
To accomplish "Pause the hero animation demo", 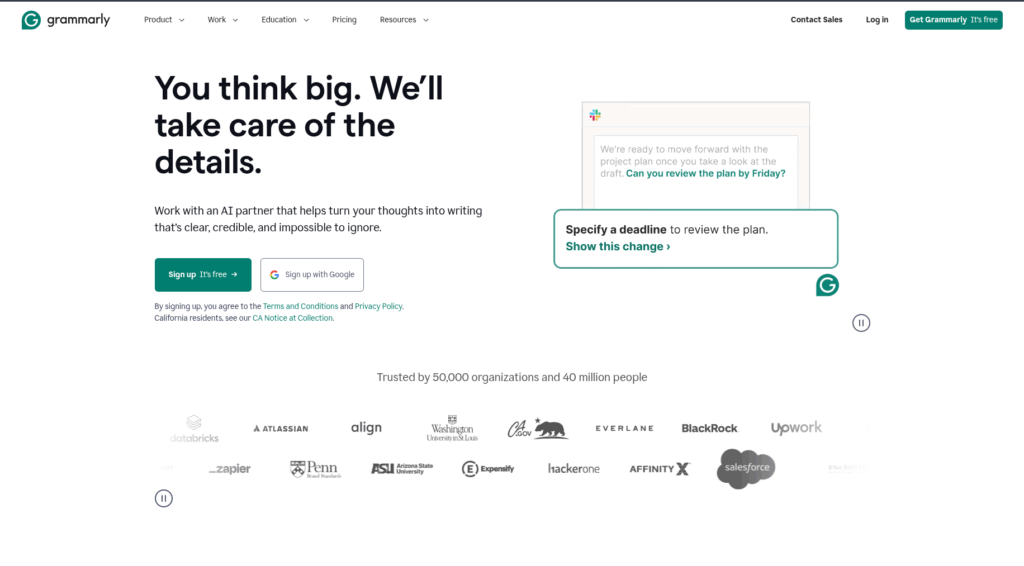I will click(x=861, y=322).
